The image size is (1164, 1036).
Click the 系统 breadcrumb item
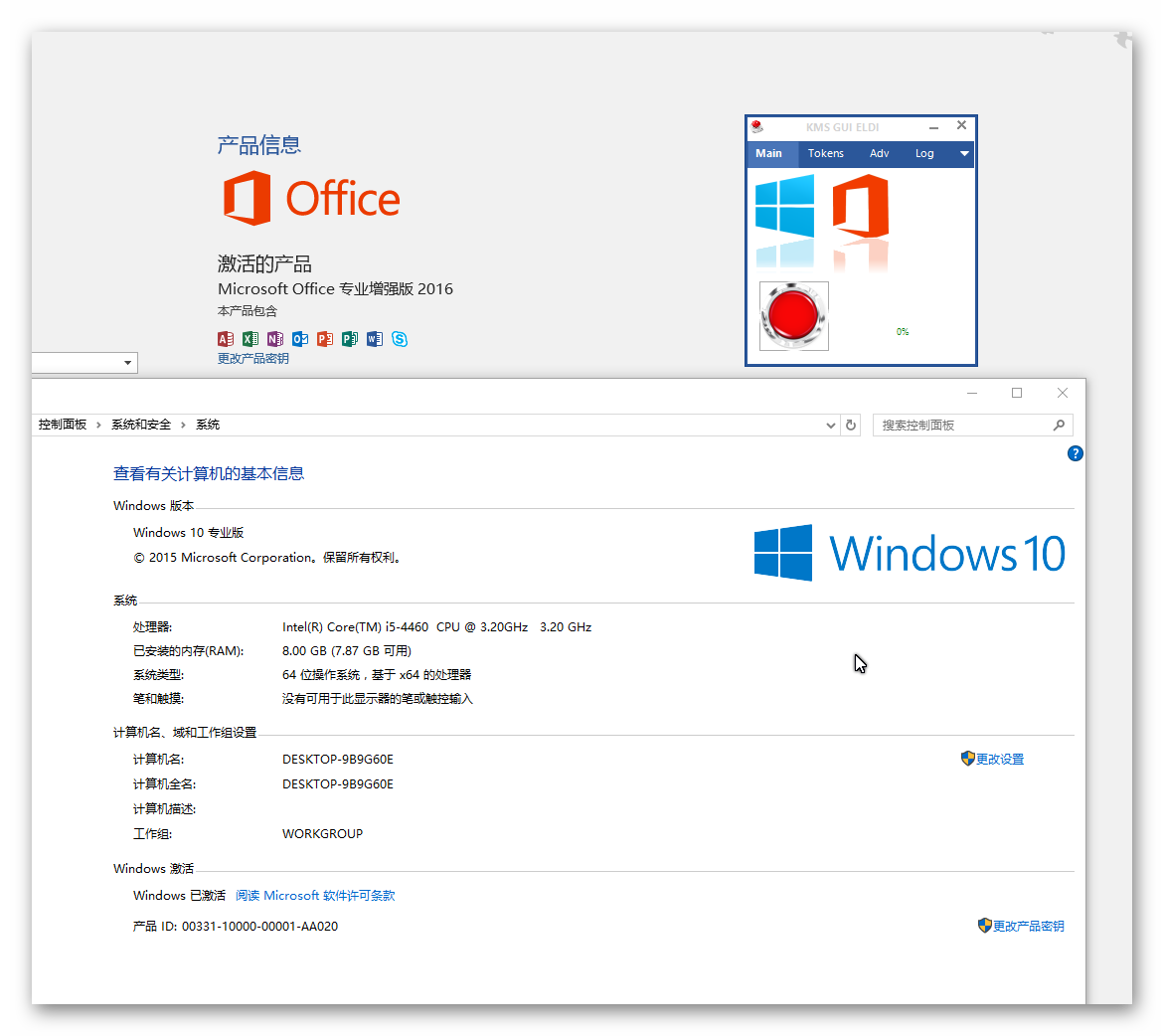[208, 425]
